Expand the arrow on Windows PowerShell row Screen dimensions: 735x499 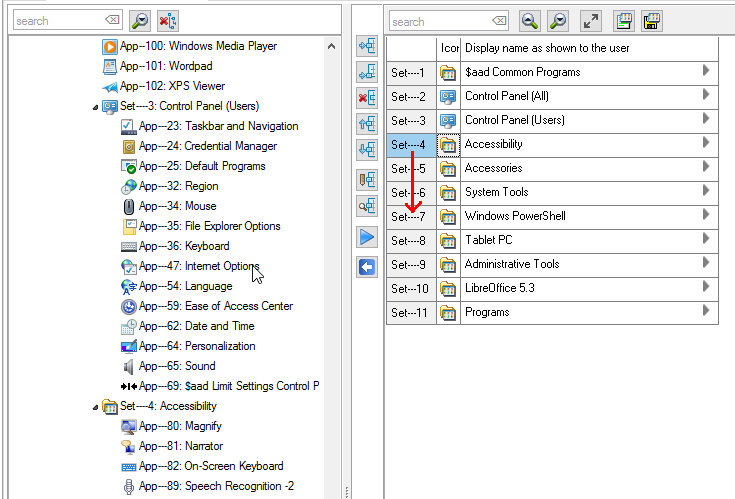tap(706, 215)
